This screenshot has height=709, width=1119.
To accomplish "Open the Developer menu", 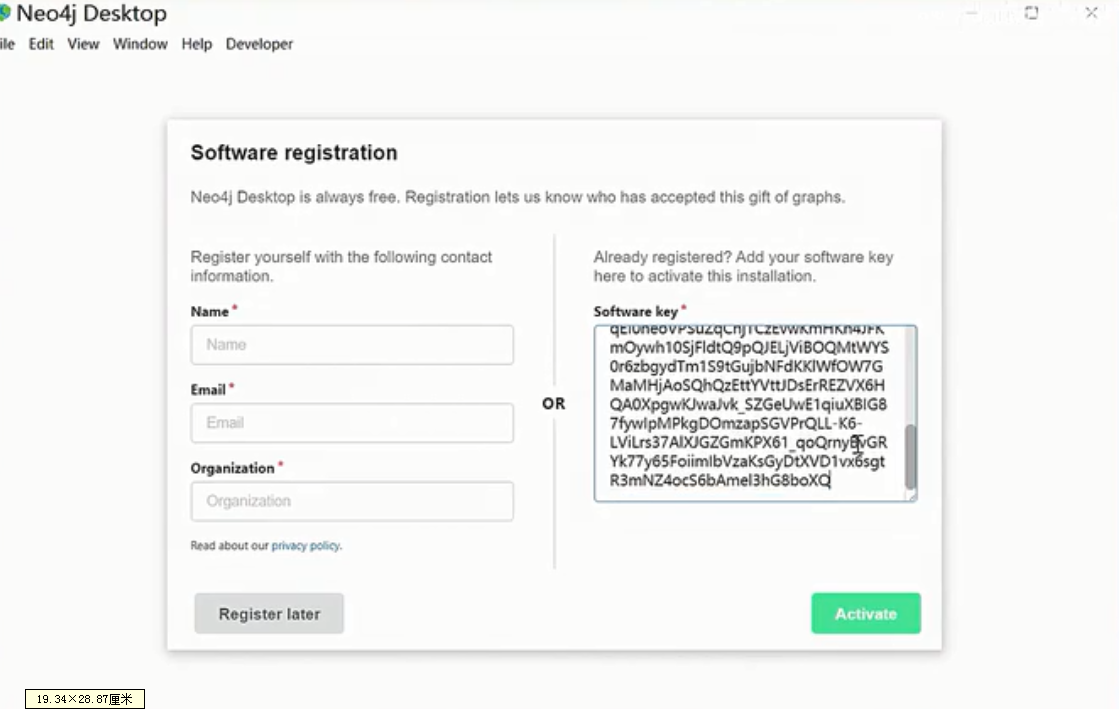I will [259, 44].
